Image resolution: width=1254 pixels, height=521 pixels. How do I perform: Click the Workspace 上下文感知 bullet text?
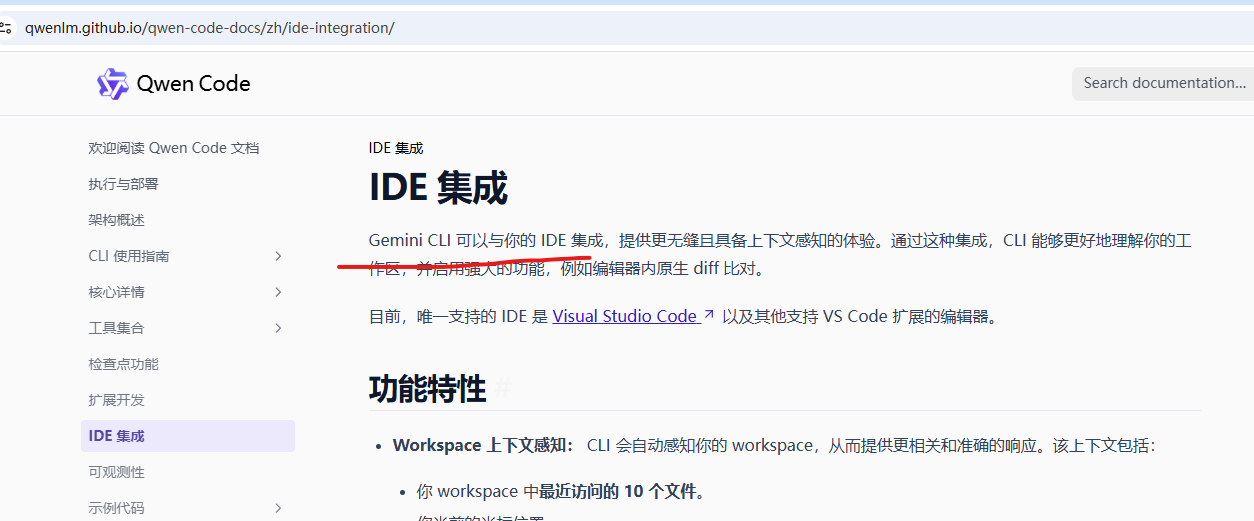484,445
